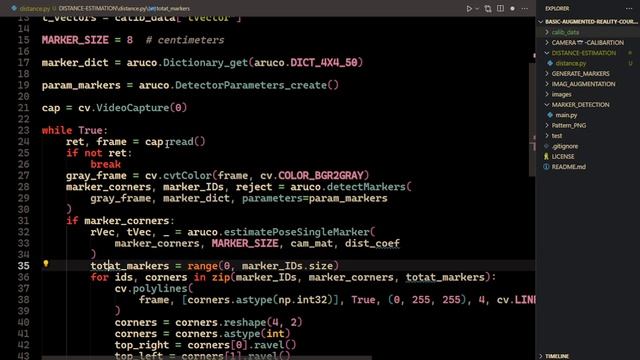
Task: Split the editor to the right
Action: [500, 8]
